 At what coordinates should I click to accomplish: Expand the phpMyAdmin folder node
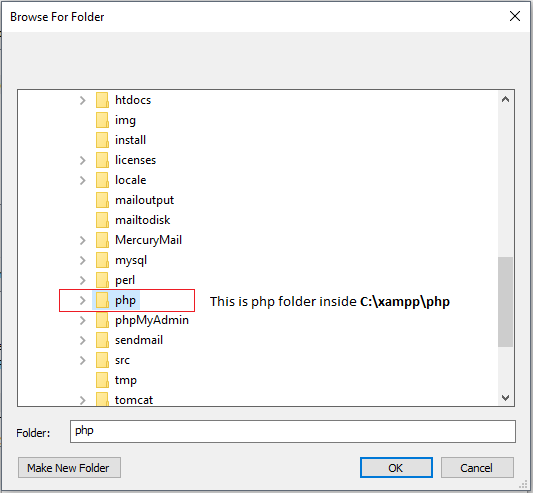[83, 320]
